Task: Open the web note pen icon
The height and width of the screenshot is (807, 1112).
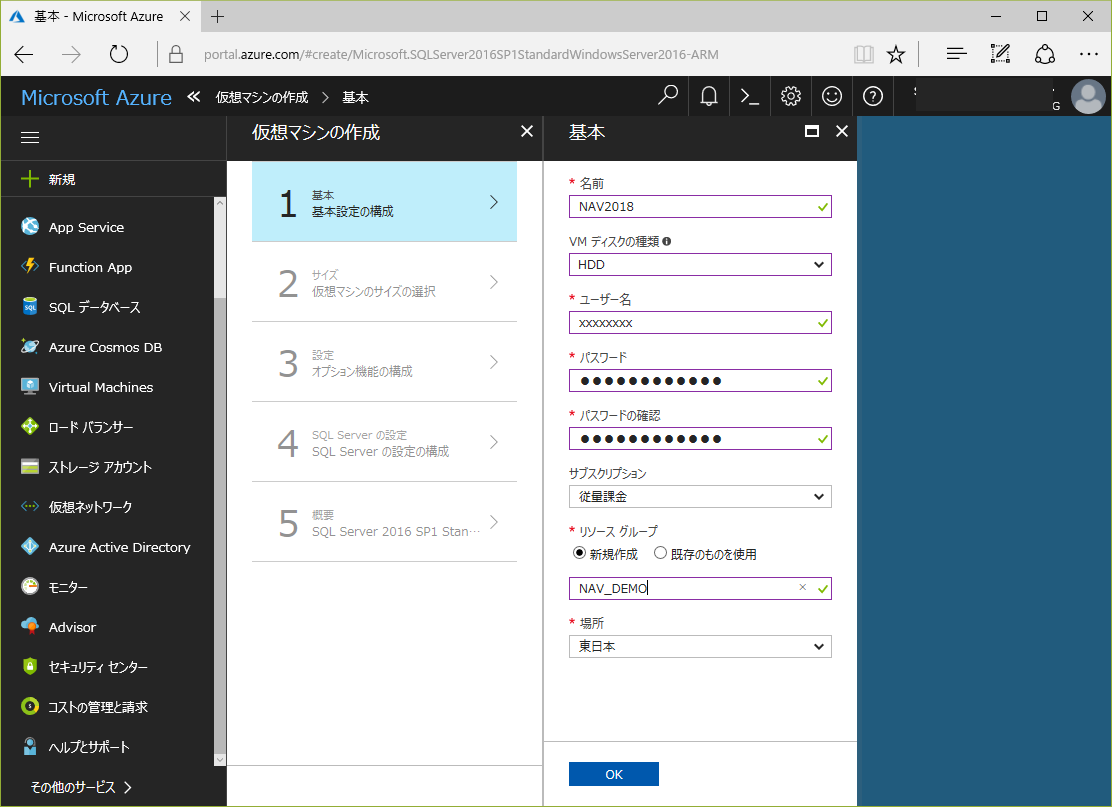Action: point(1000,55)
